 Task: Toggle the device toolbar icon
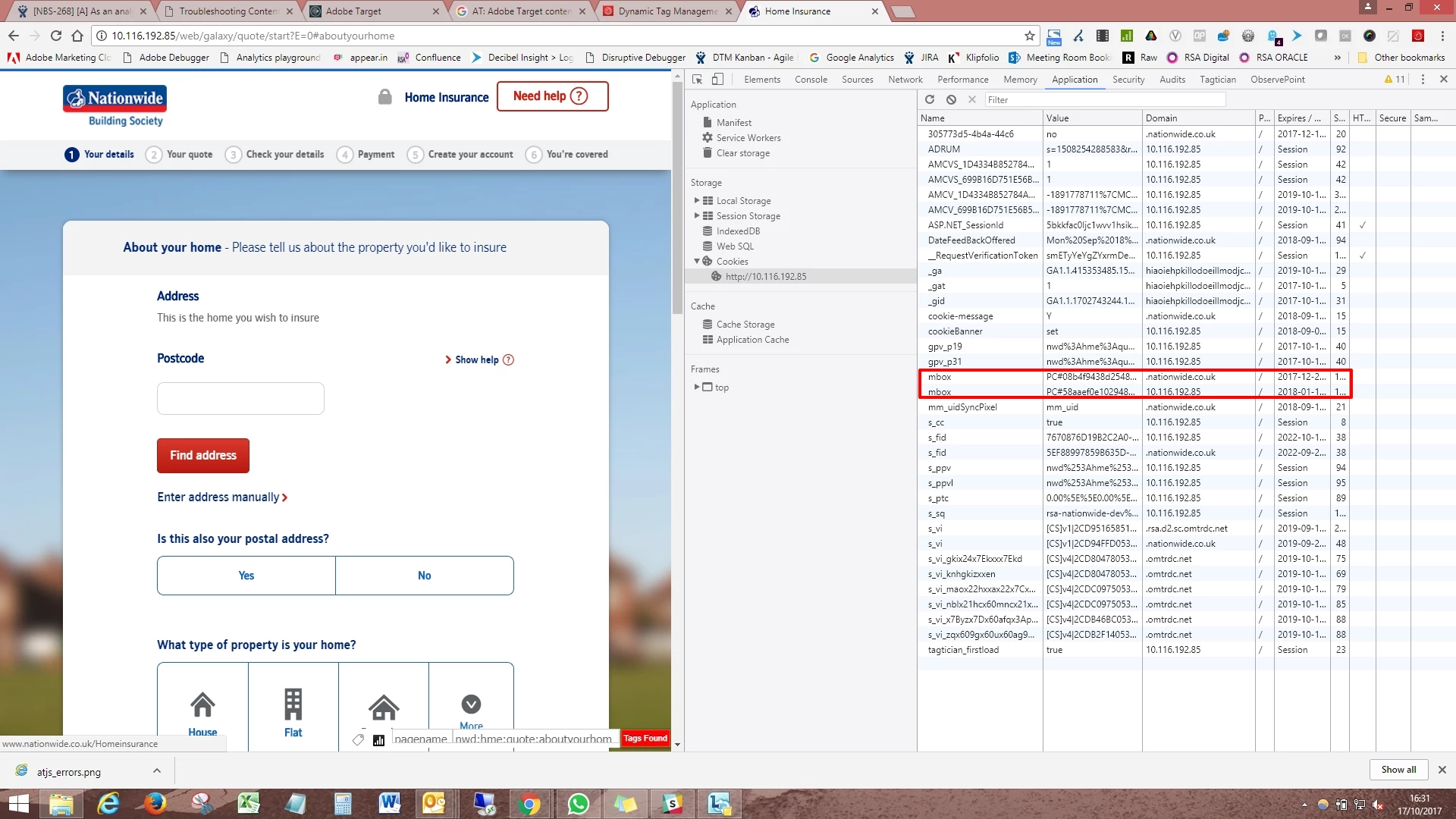717,79
